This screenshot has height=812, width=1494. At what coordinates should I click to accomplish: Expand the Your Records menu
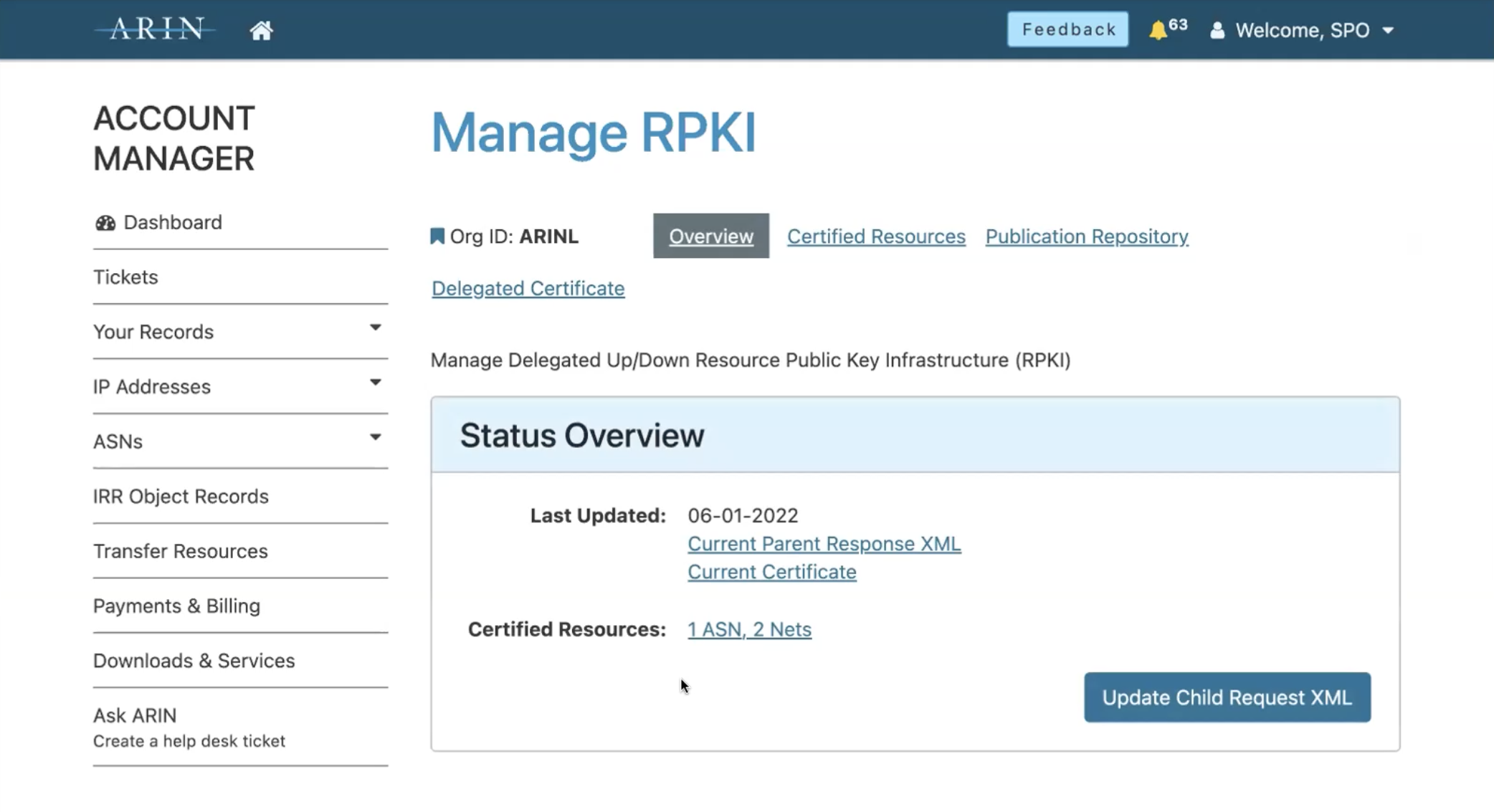pos(375,328)
